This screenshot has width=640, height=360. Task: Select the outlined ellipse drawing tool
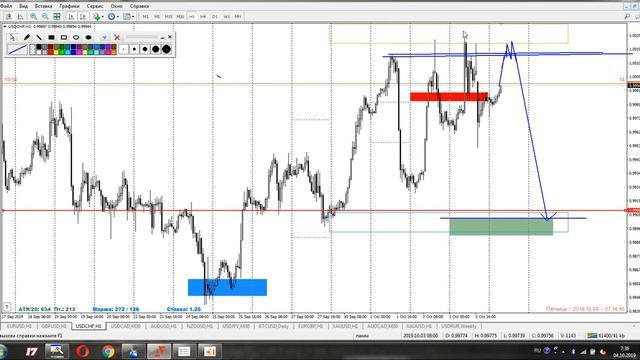76,37
